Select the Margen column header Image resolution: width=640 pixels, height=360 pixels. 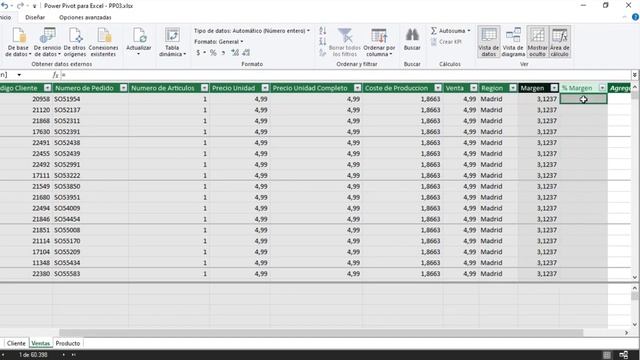click(x=532, y=88)
